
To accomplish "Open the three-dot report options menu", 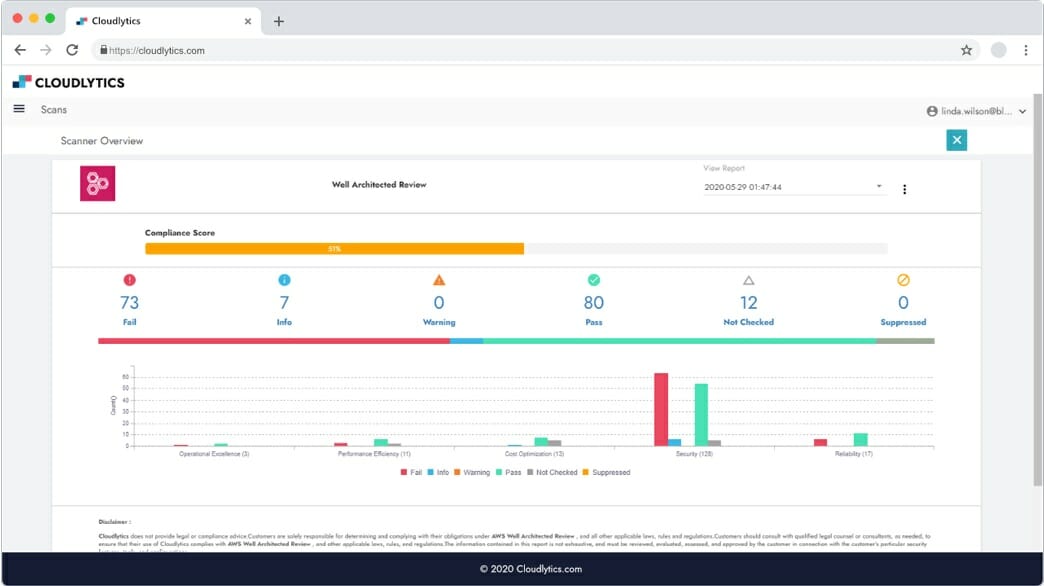I will [904, 189].
